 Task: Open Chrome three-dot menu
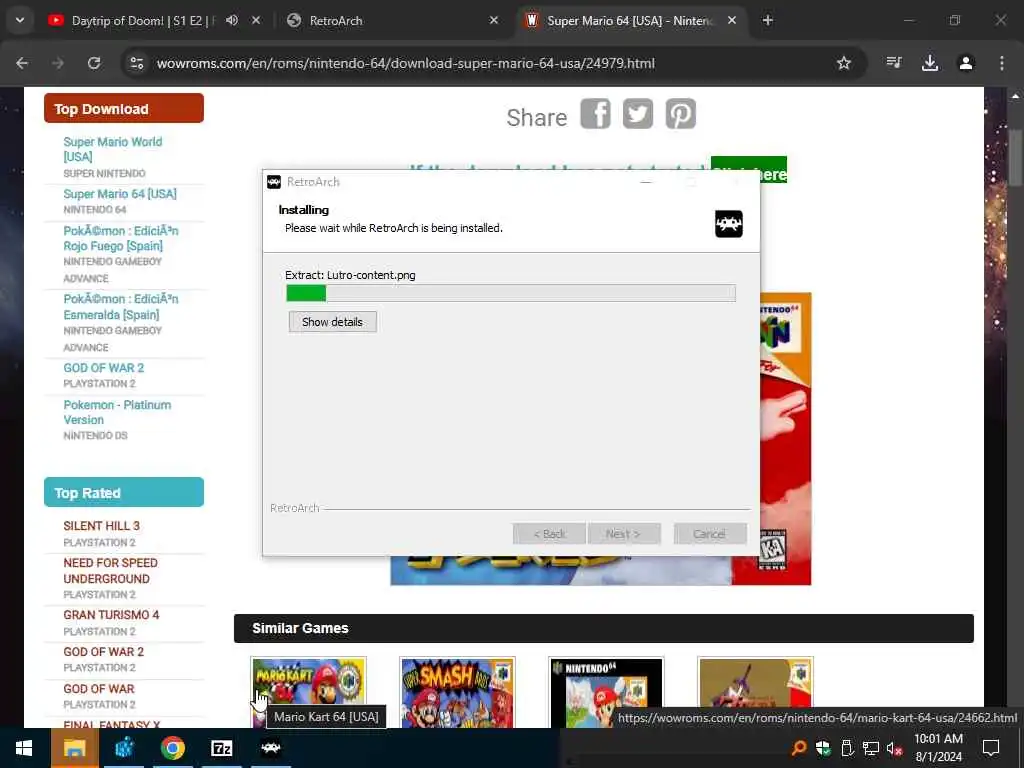(x=1002, y=63)
